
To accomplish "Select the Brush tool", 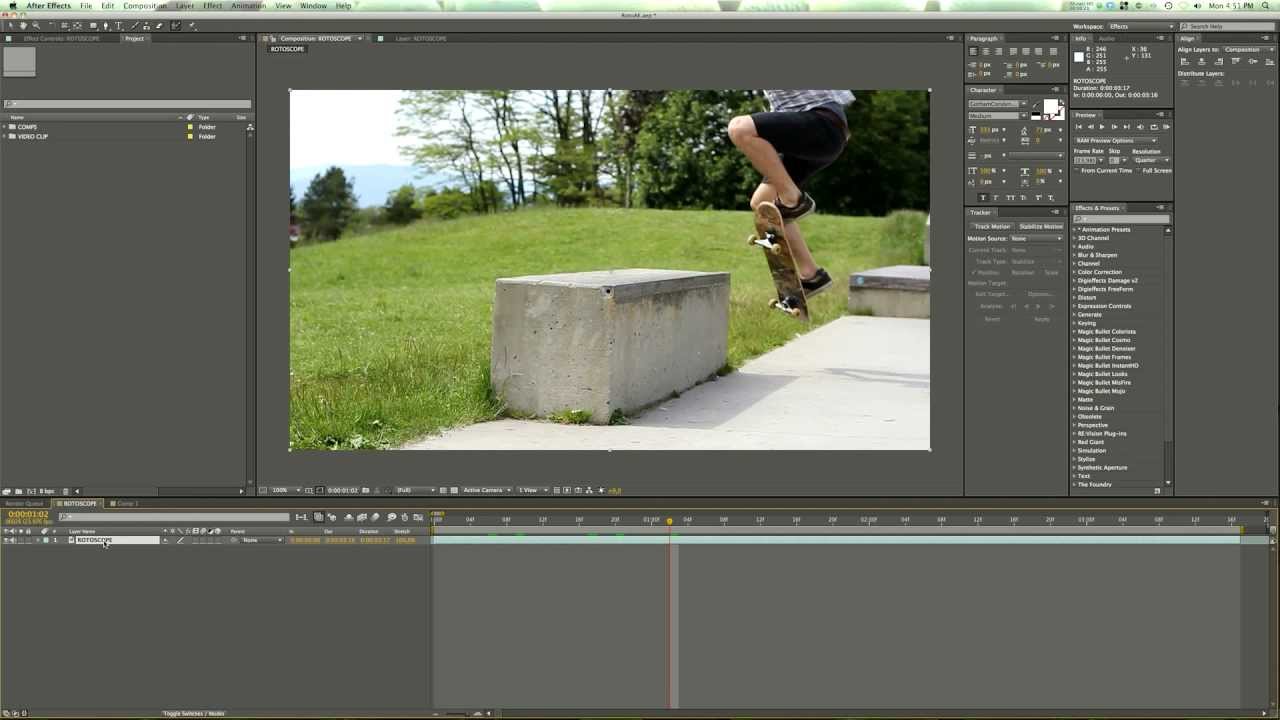I will (x=135, y=25).
